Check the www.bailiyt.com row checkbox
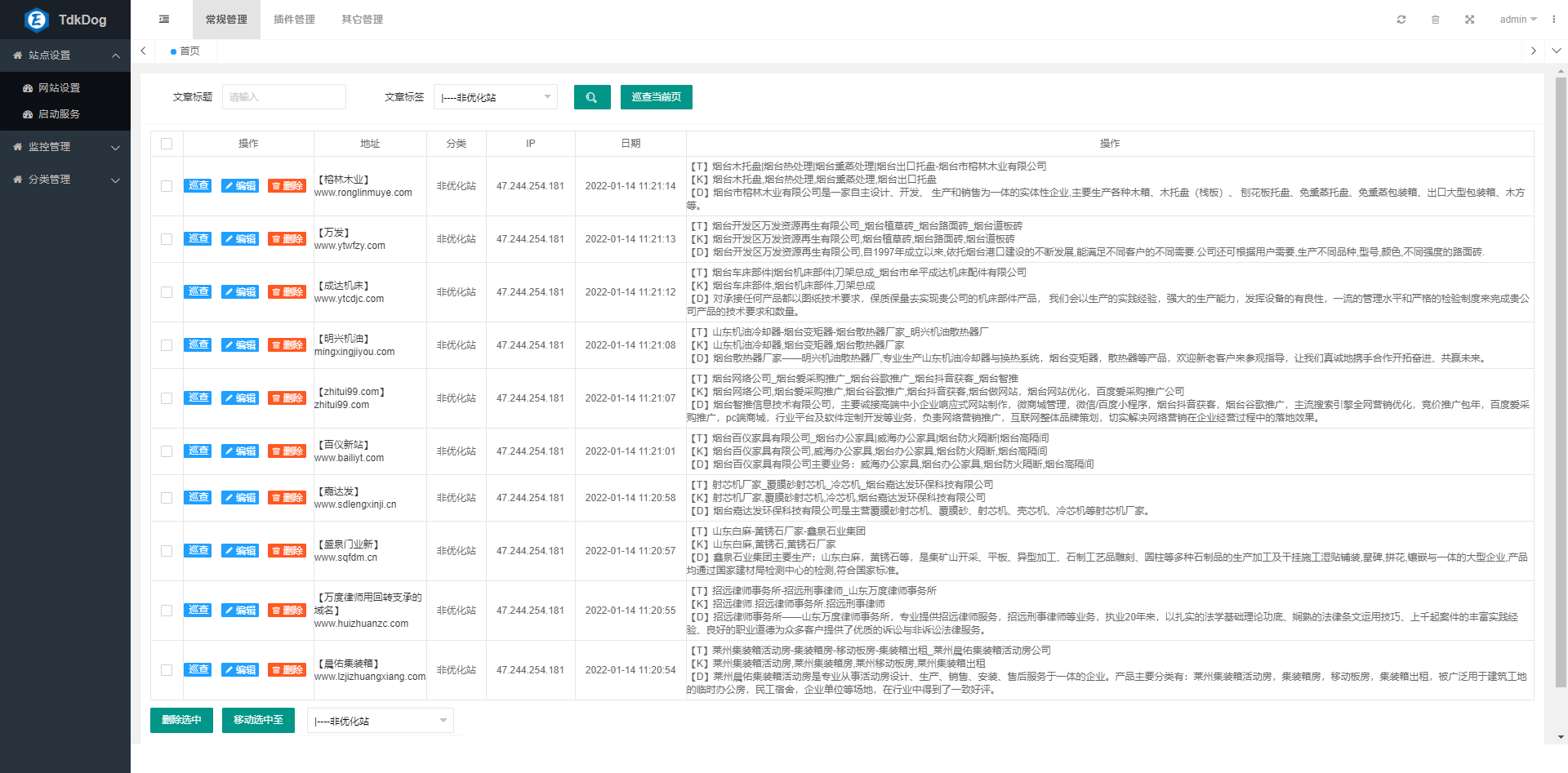This screenshot has height=773, width=1568. pyautogui.click(x=167, y=451)
